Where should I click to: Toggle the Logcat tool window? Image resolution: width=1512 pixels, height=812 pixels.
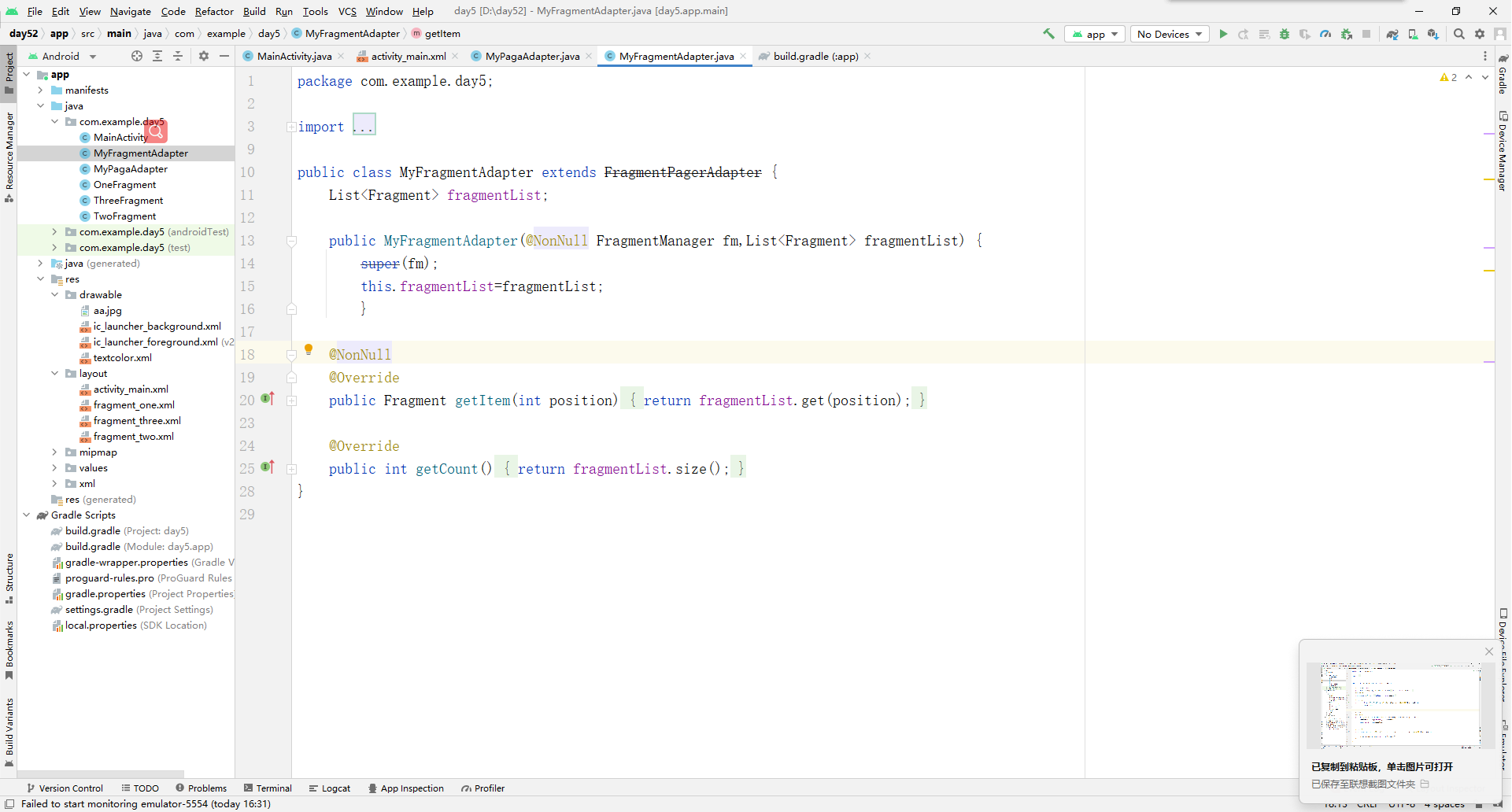[x=330, y=788]
